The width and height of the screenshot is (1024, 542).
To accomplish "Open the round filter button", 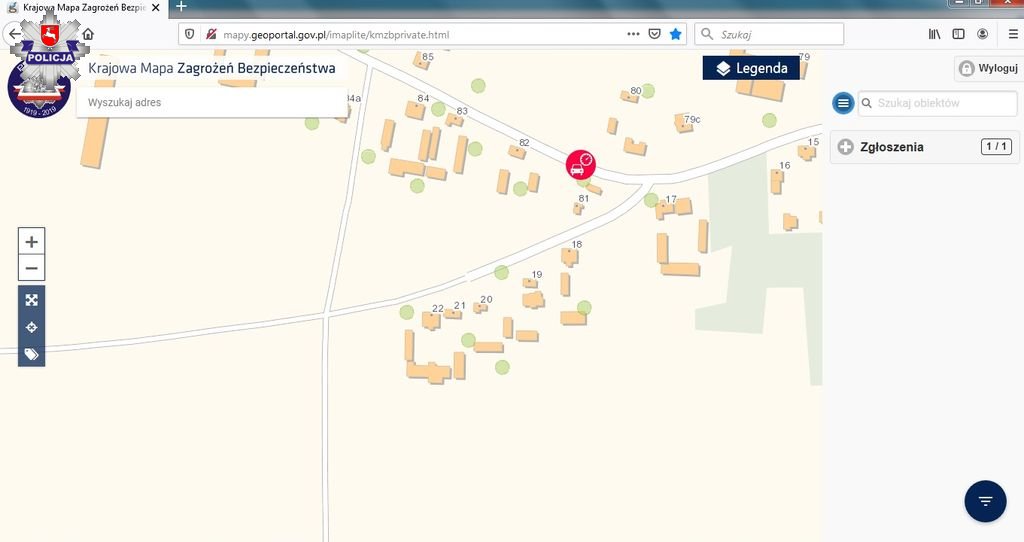I will pos(985,501).
